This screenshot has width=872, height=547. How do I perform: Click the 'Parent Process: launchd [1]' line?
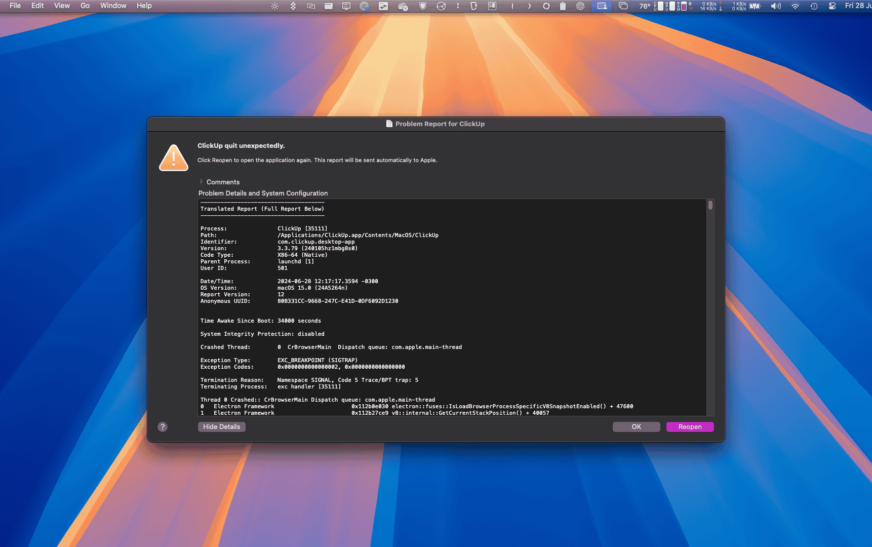pos(257,261)
